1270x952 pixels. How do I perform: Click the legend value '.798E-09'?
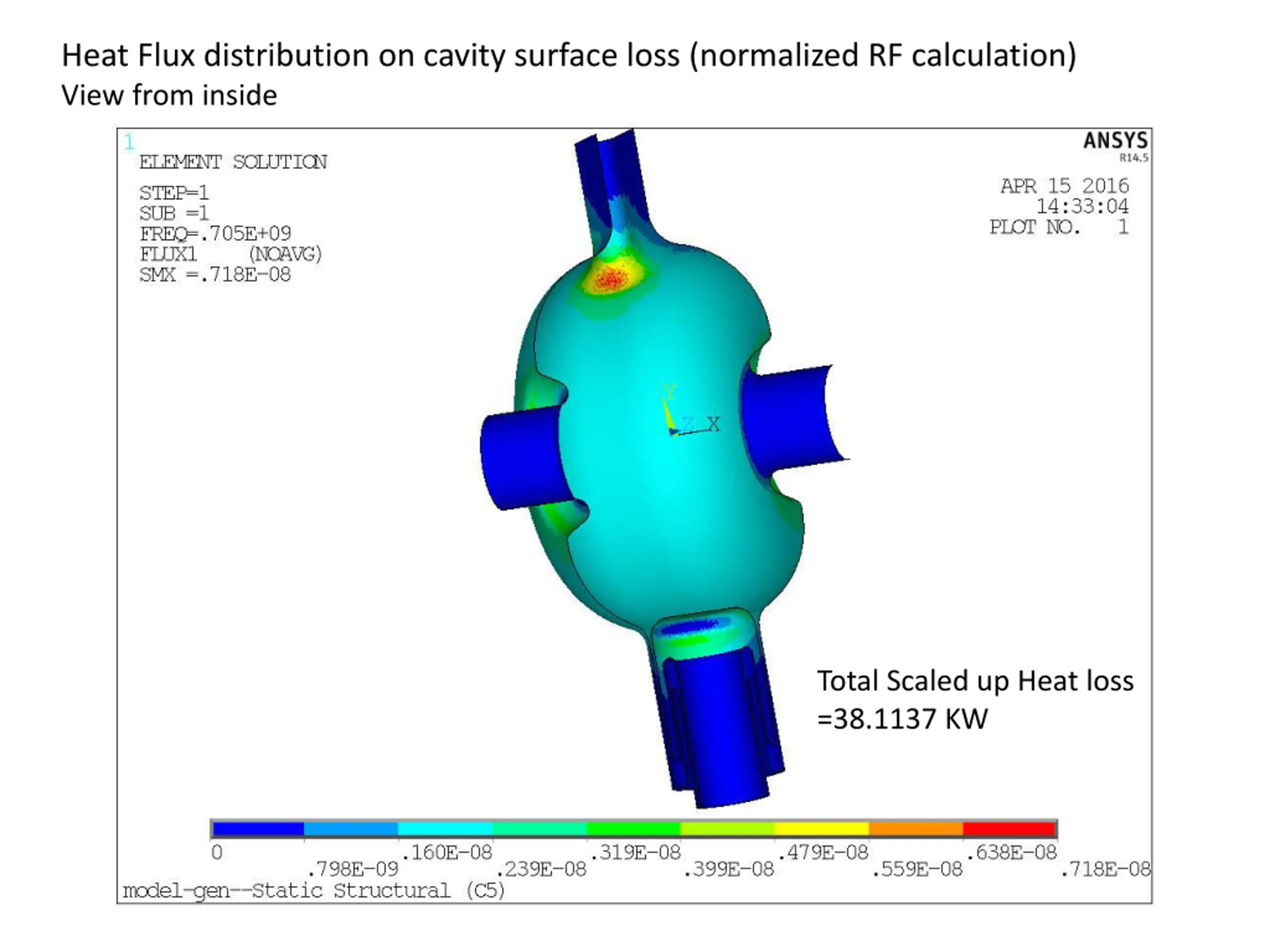coord(353,869)
